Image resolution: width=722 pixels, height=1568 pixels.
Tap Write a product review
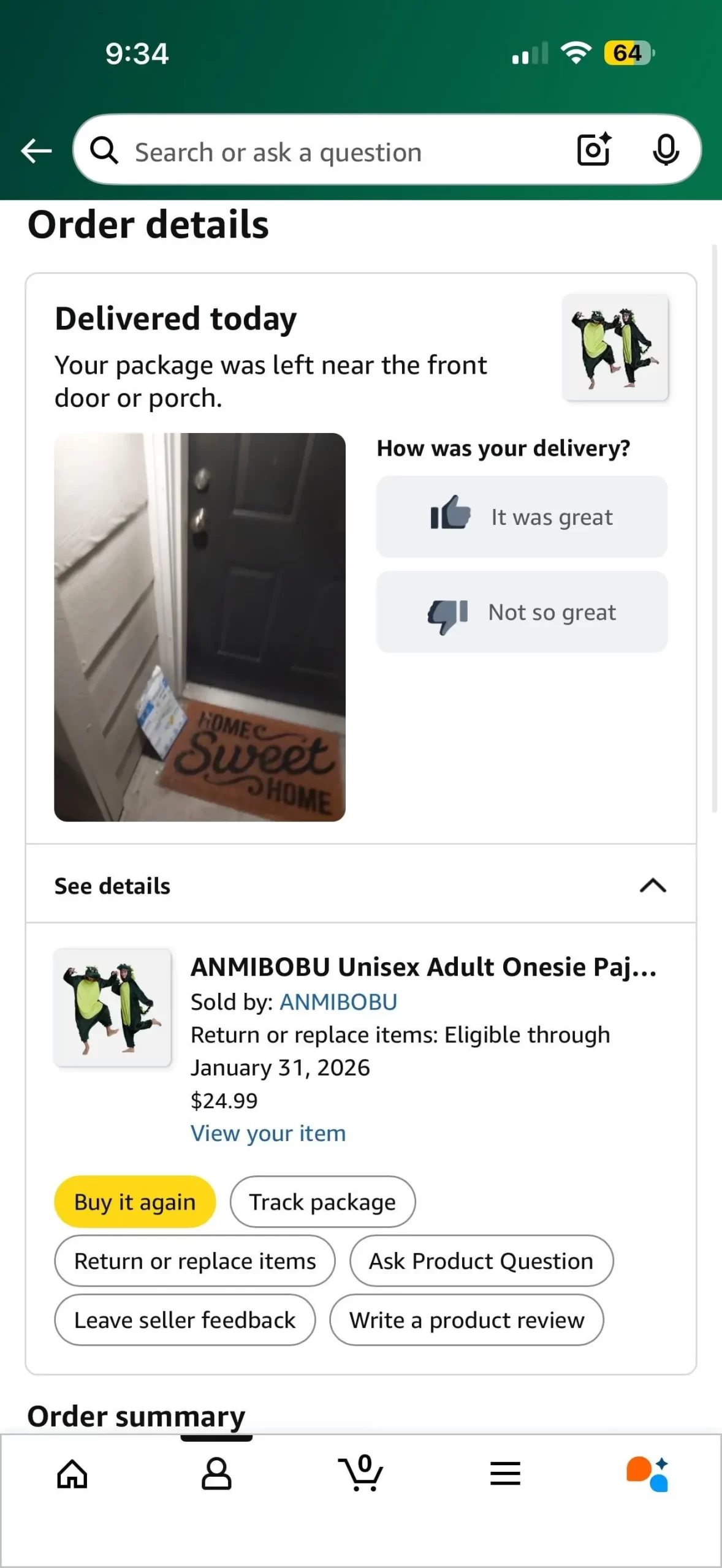[x=466, y=1320]
